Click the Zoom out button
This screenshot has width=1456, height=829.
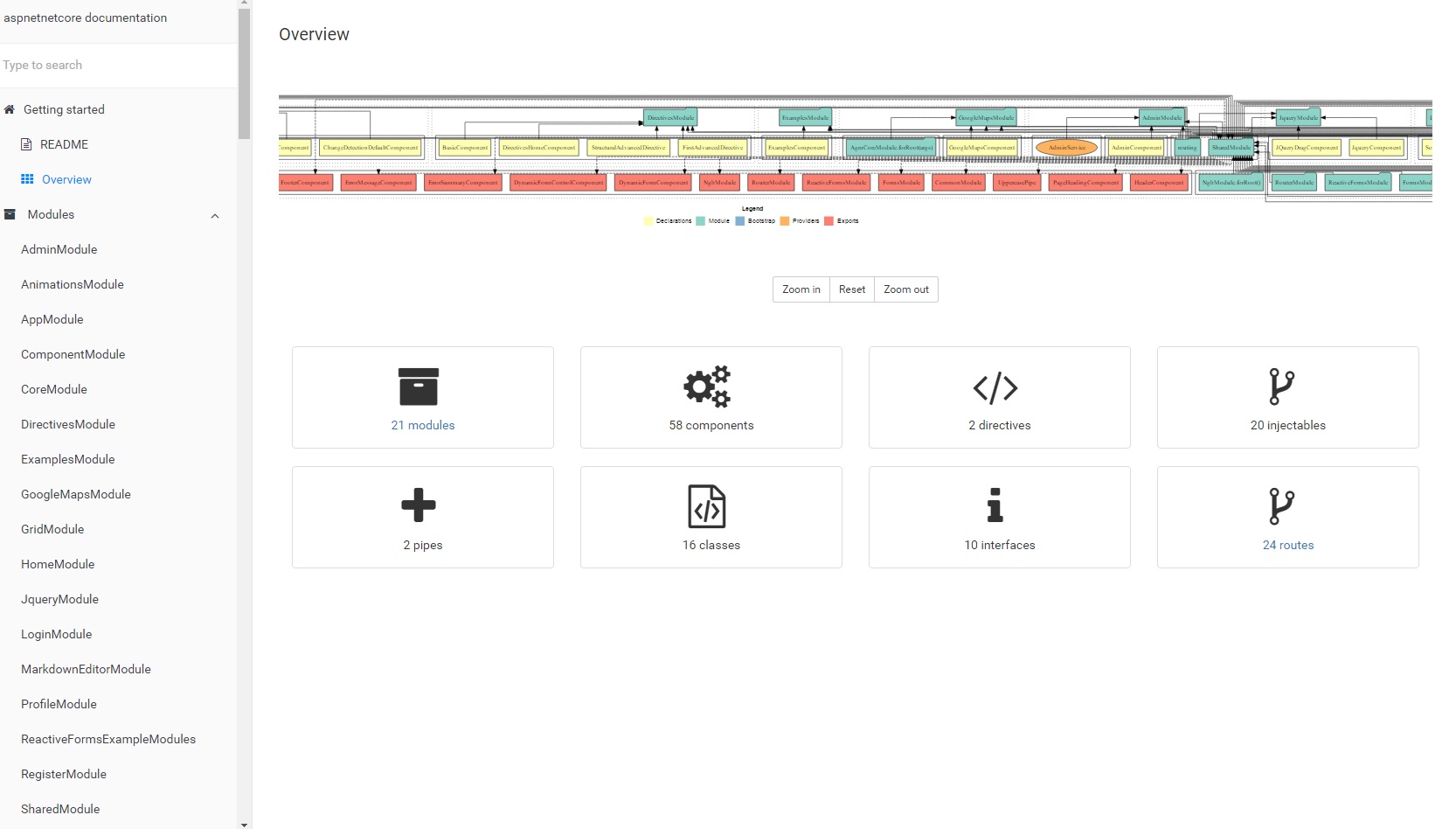coord(906,289)
